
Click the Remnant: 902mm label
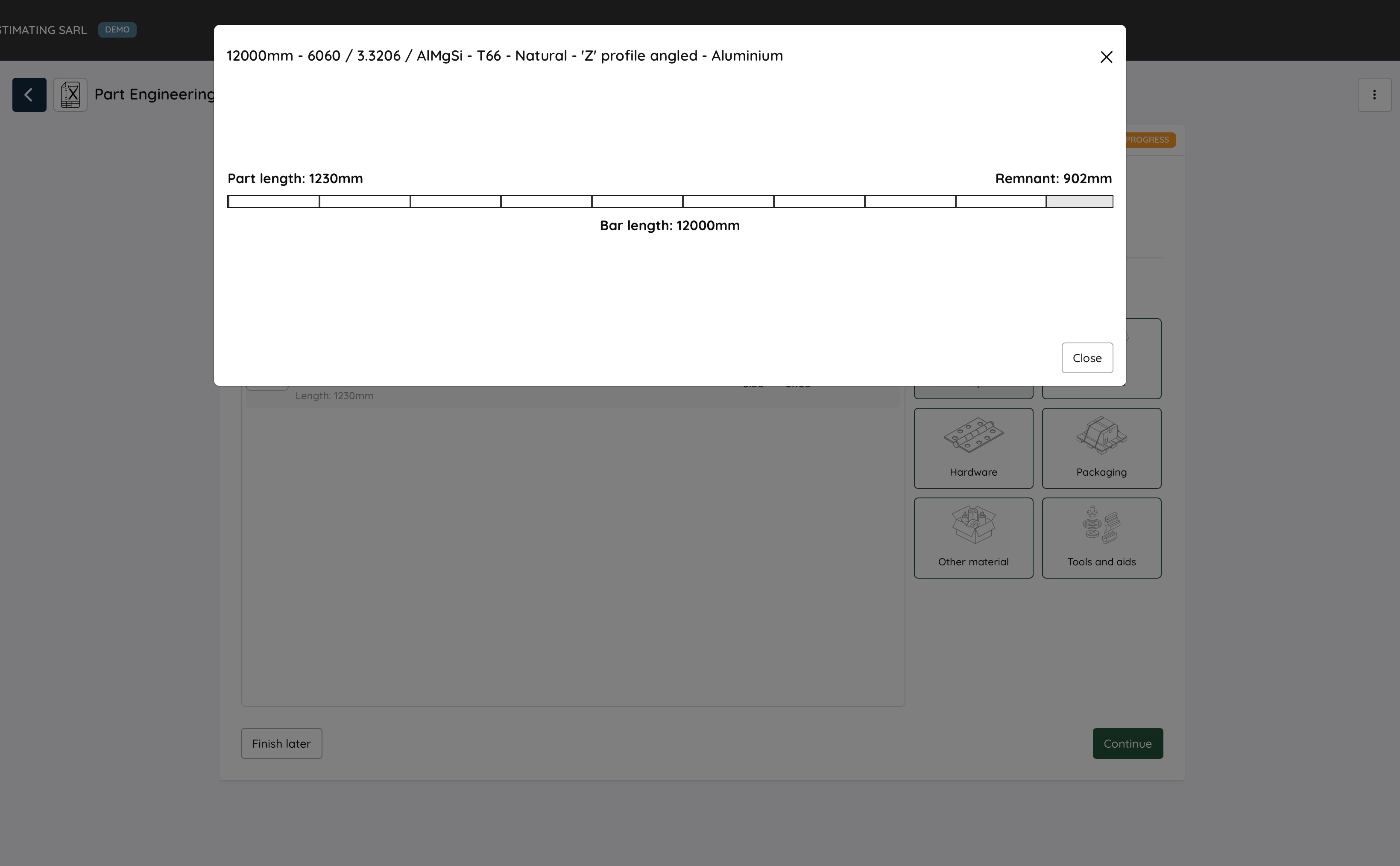point(1053,178)
